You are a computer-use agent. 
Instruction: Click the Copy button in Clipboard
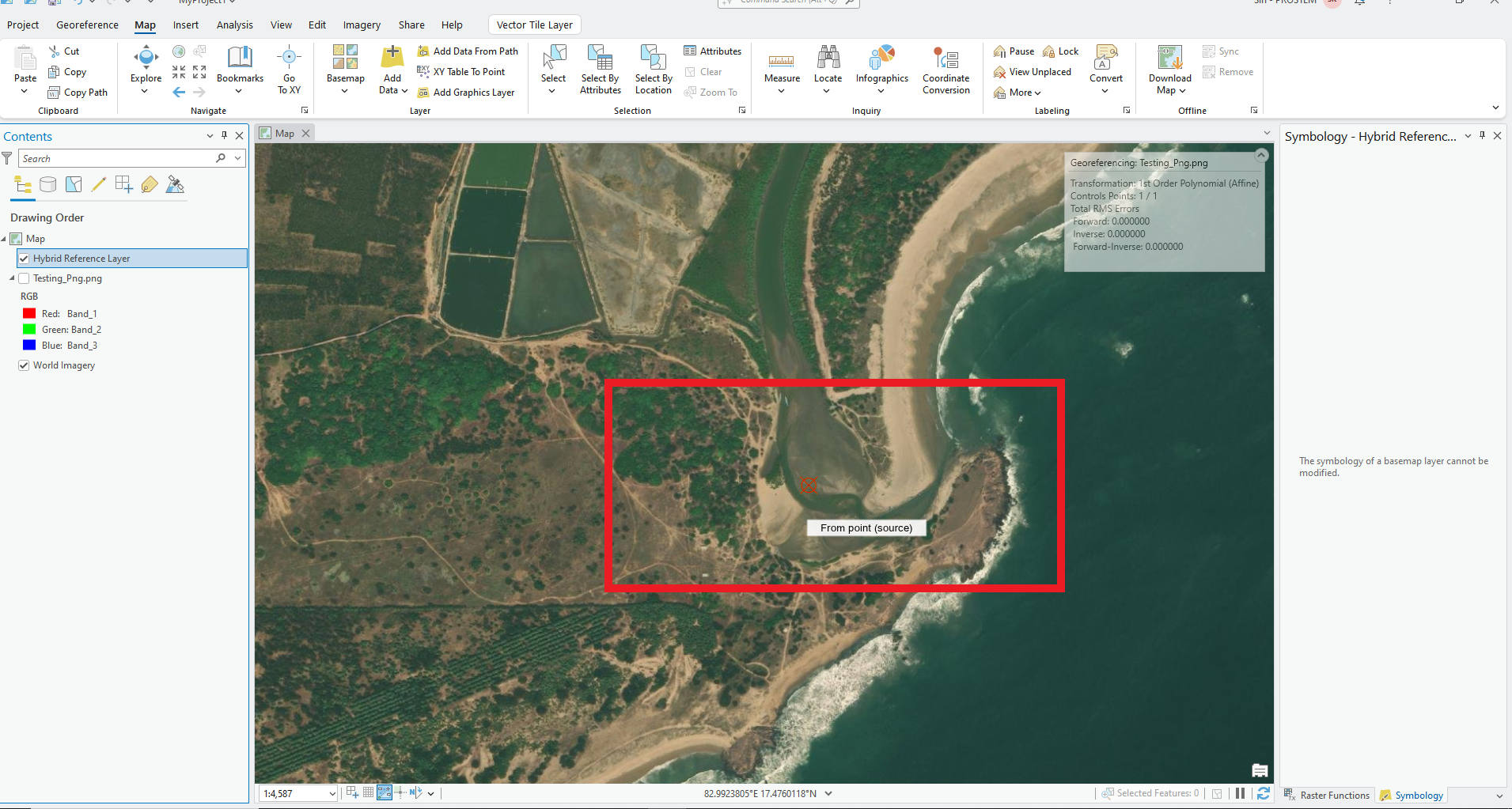(67, 72)
